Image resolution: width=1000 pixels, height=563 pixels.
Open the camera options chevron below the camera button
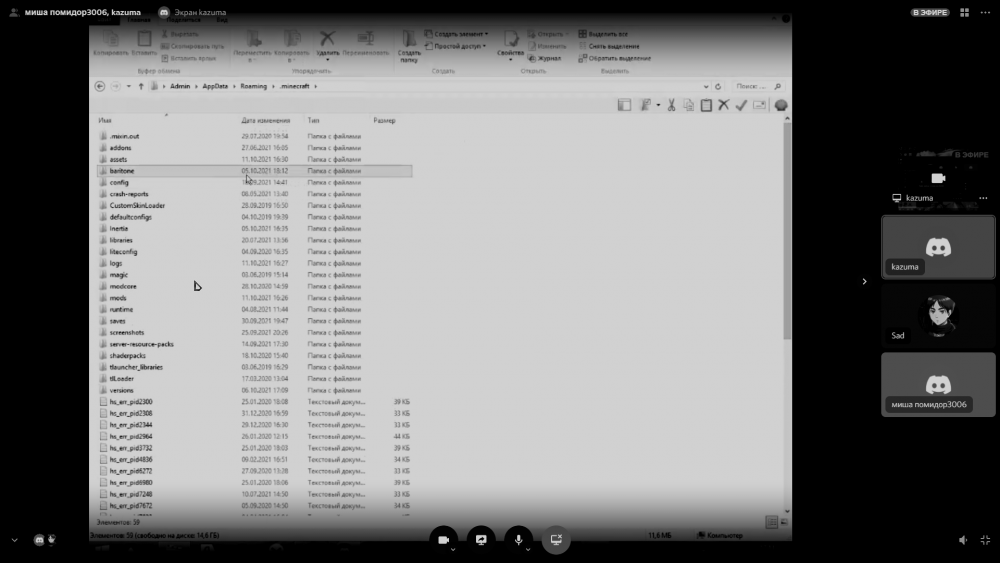[453, 549]
